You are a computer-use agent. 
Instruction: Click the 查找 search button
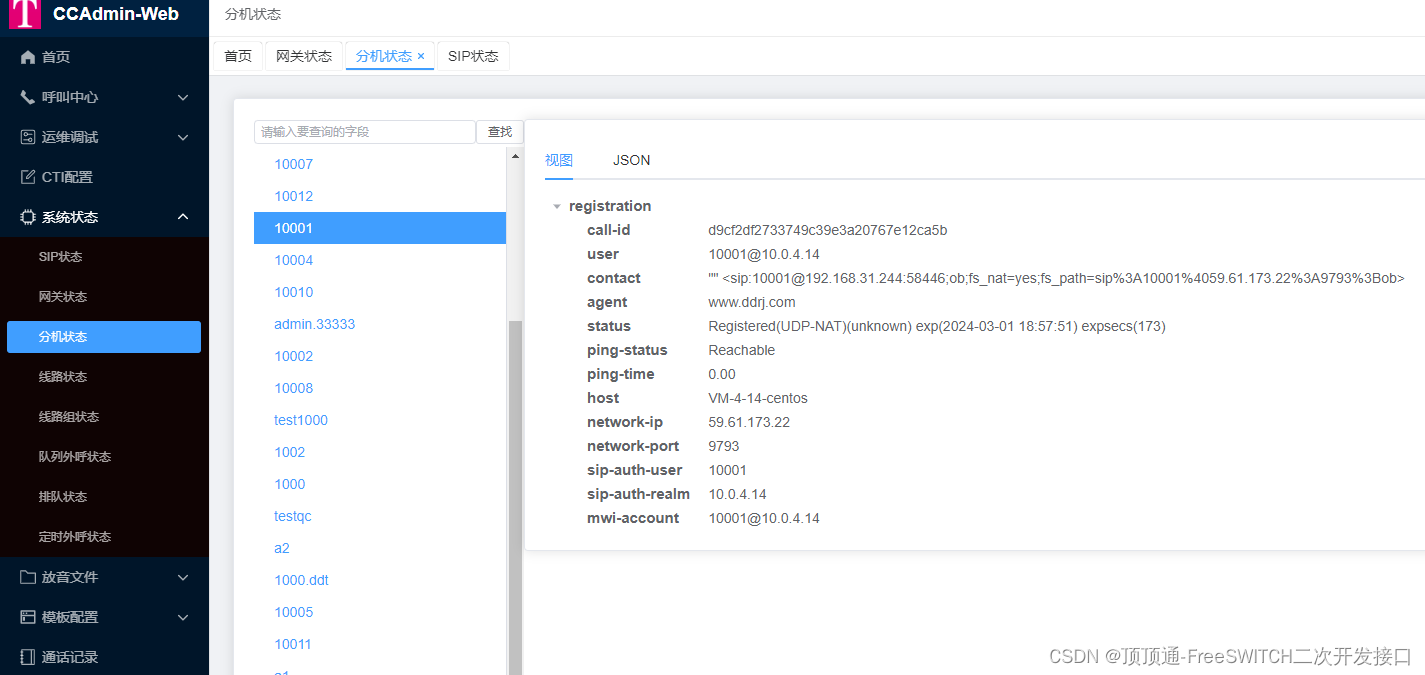(x=499, y=131)
